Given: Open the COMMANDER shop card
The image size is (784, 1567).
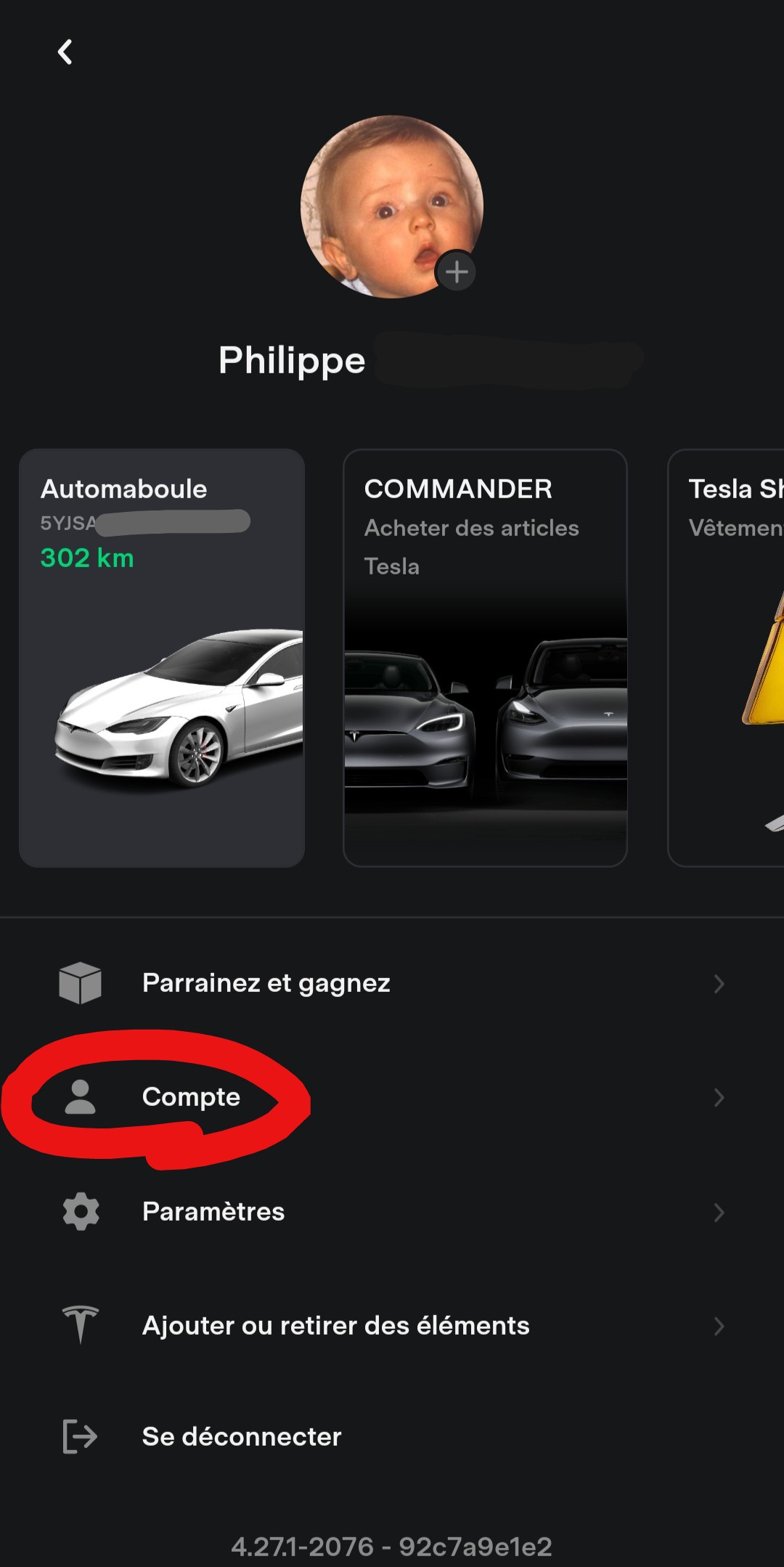Looking at the screenshot, I should 485,658.
